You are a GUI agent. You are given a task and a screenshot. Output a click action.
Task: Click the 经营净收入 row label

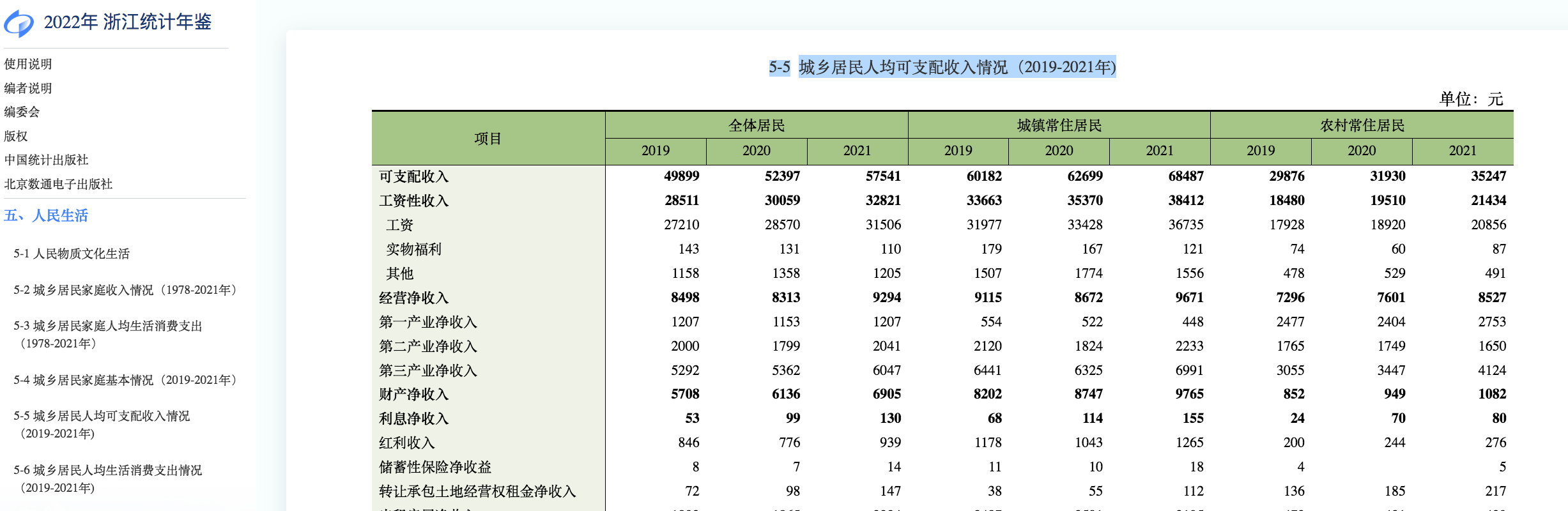coord(414,298)
